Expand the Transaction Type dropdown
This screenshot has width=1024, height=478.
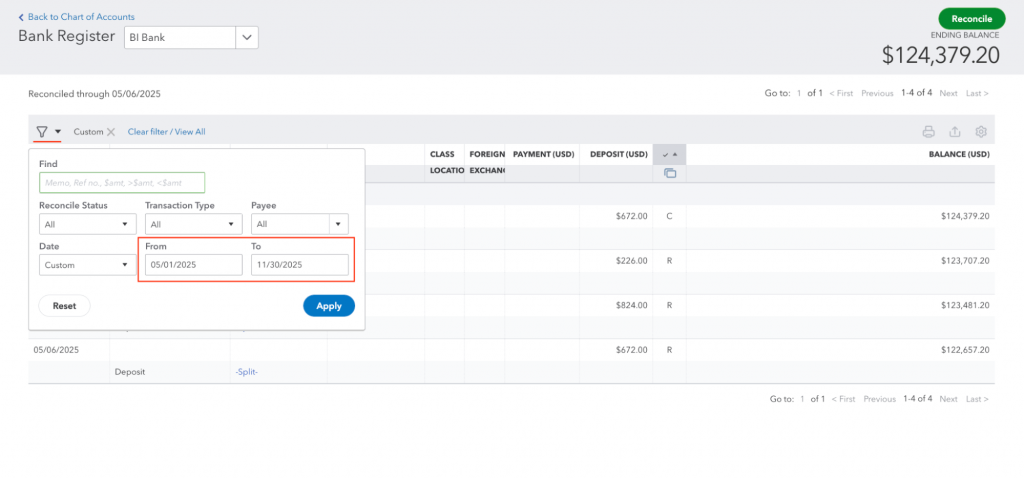pyautogui.click(x=193, y=225)
